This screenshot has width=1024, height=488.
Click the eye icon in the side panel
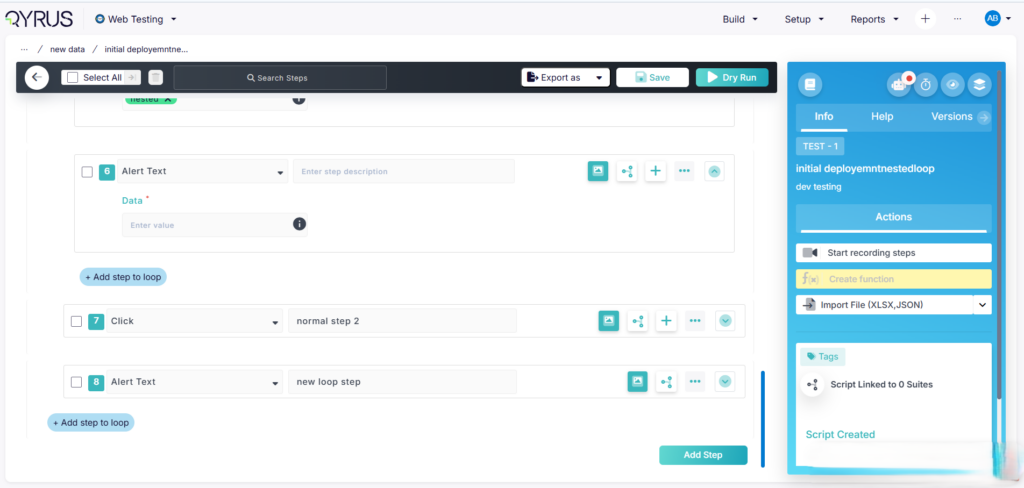[x=953, y=85]
